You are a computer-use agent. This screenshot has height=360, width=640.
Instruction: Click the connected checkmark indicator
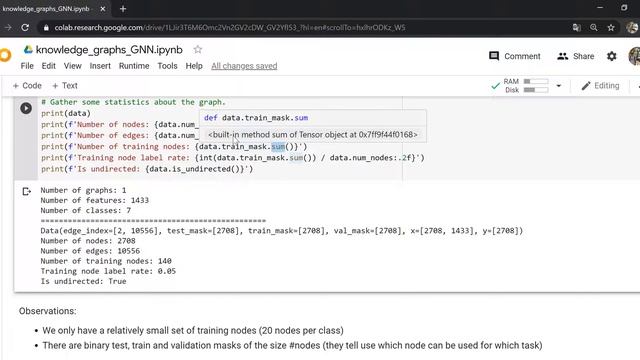496,86
